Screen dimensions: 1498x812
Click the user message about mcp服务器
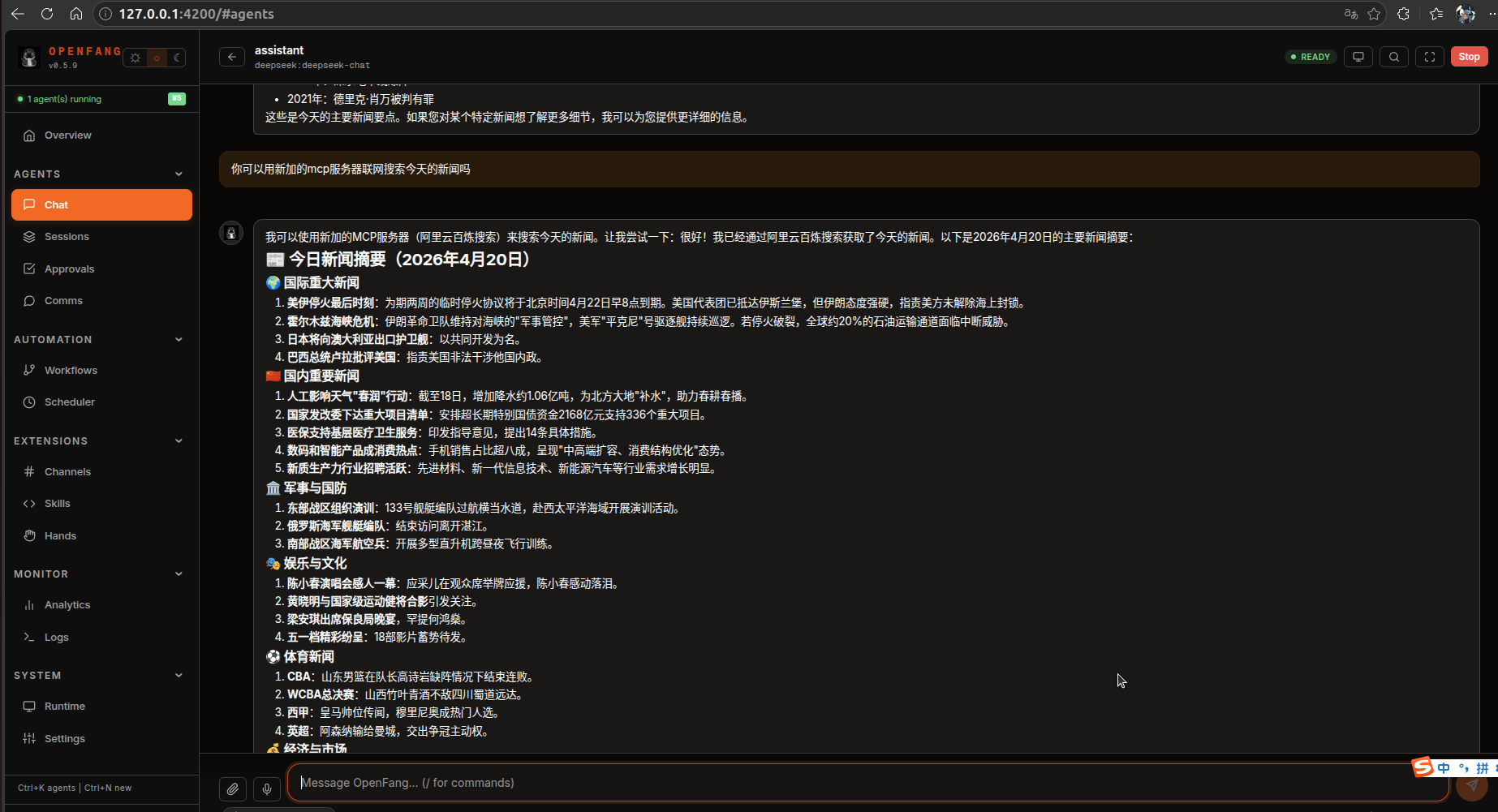[850, 169]
